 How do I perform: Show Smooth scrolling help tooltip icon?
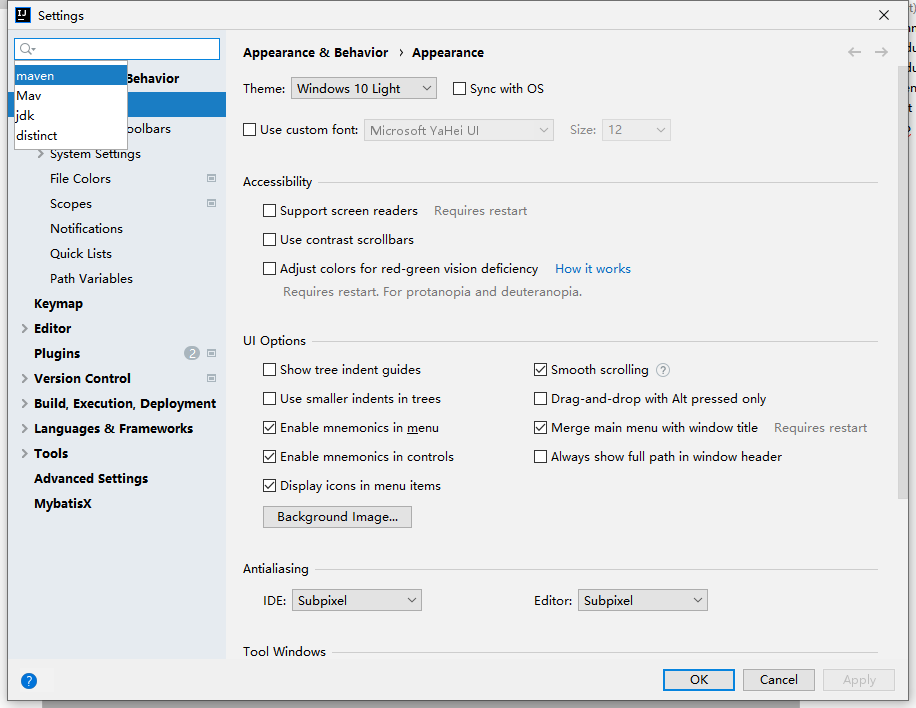(662, 370)
